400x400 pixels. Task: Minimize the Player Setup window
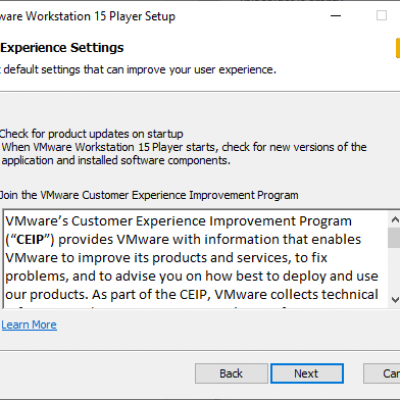(x=336, y=16)
